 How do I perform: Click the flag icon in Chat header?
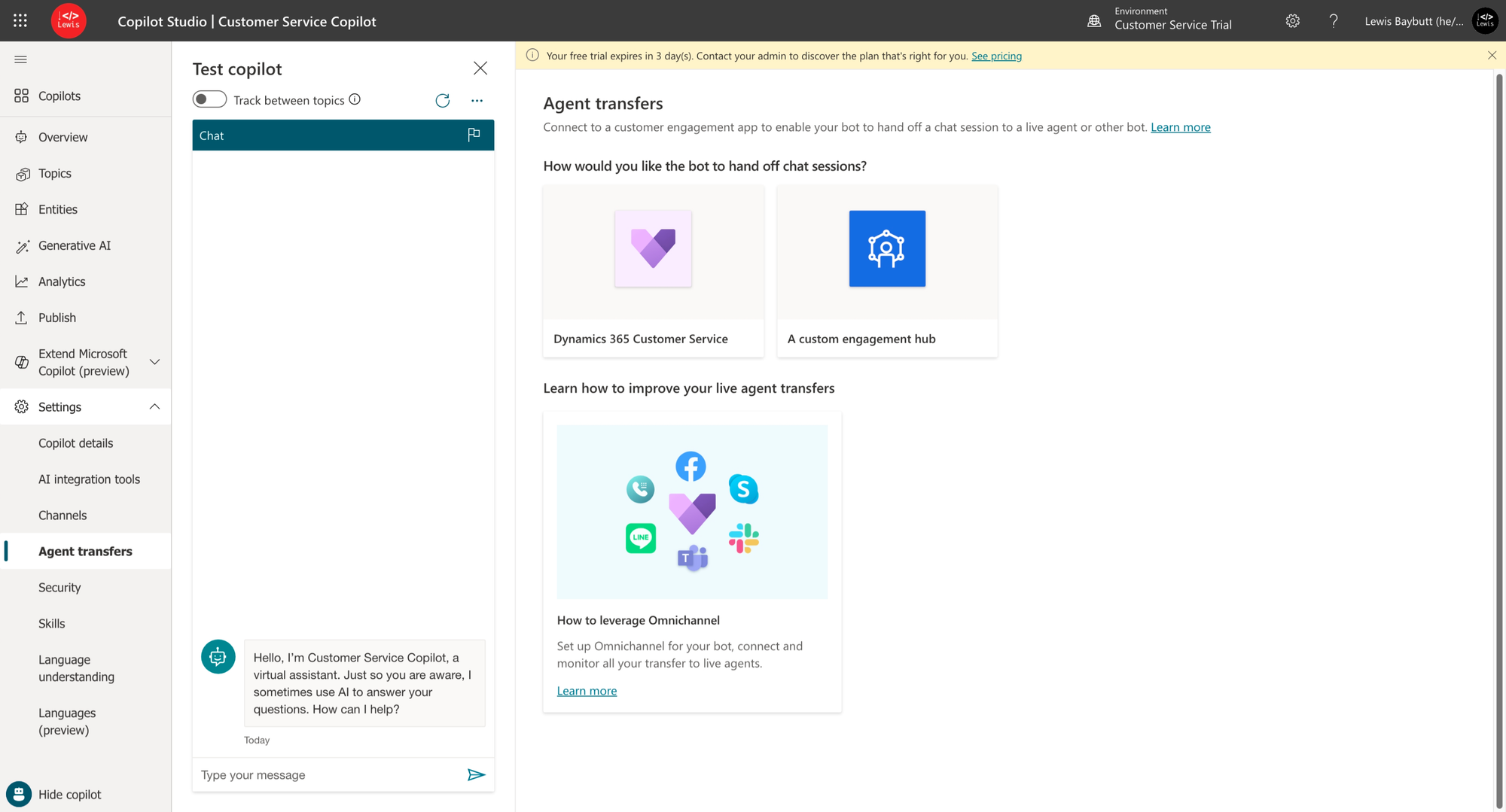pyautogui.click(x=474, y=135)
